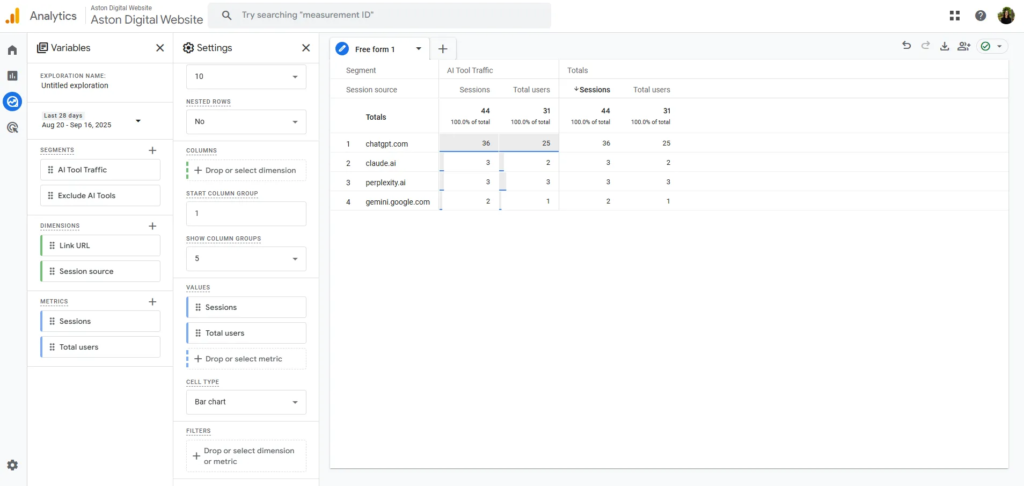
Task: Select the AI Tool Traffic segment chip
Action: pyautogui.click(x=100, y=170)
